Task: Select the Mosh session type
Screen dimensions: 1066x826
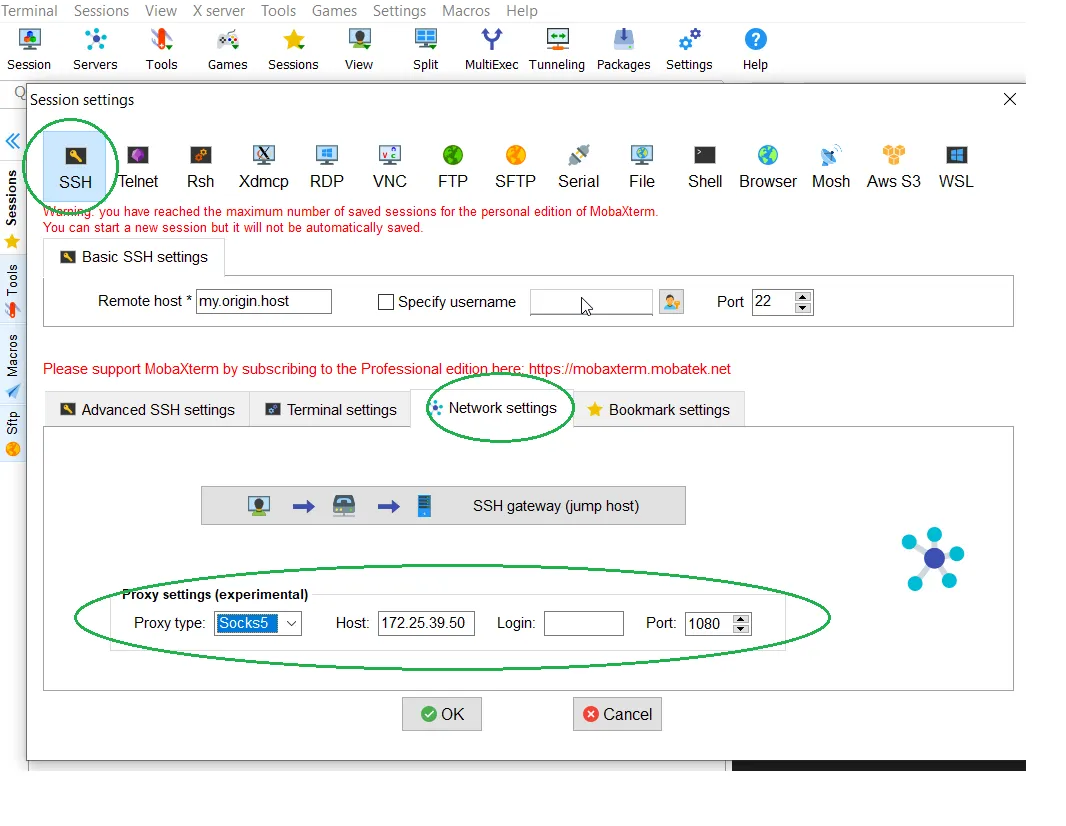Action: [831, 167]
